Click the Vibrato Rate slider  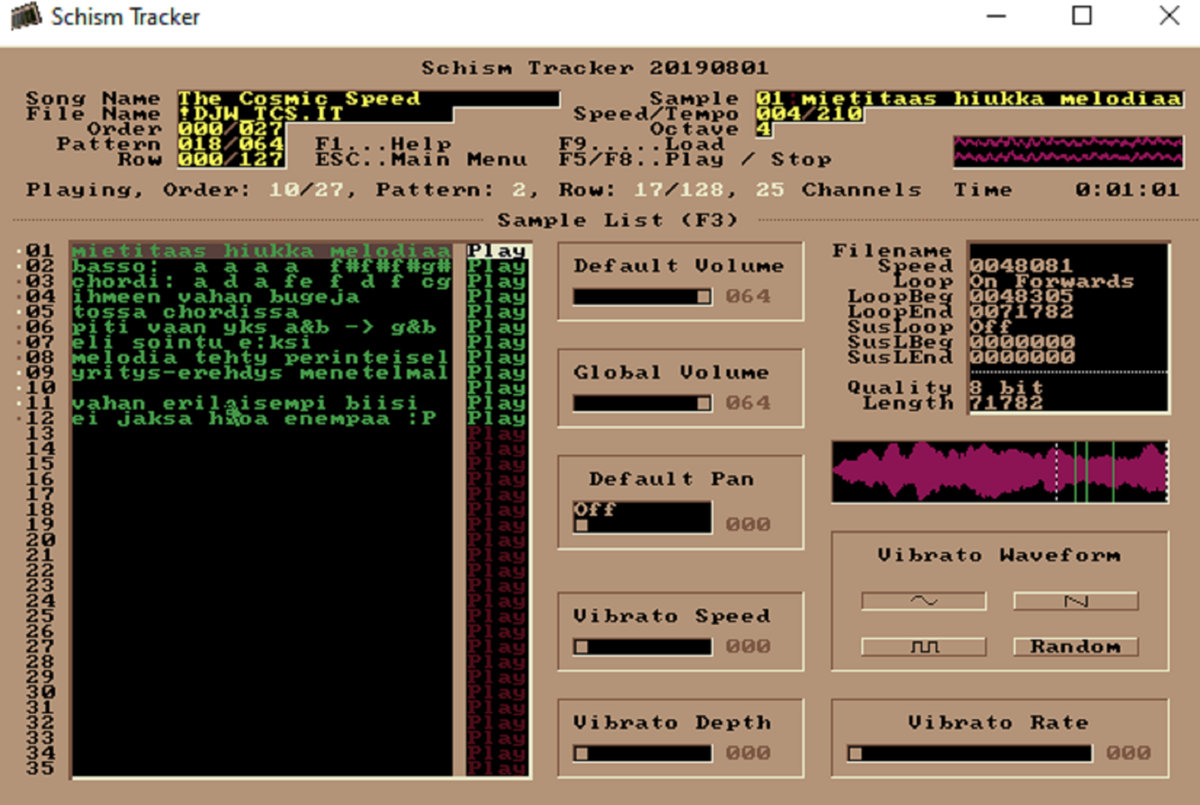point(968,753)
